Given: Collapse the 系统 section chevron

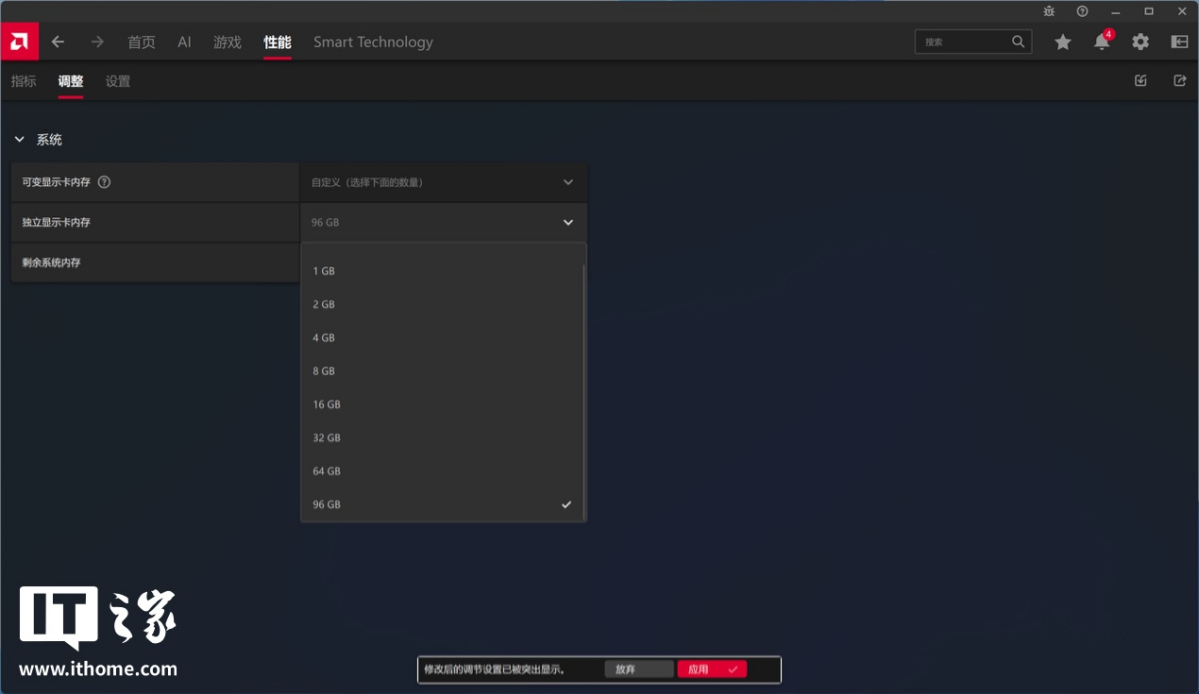Looking at the screenshot, I should [x=19, y=140].
